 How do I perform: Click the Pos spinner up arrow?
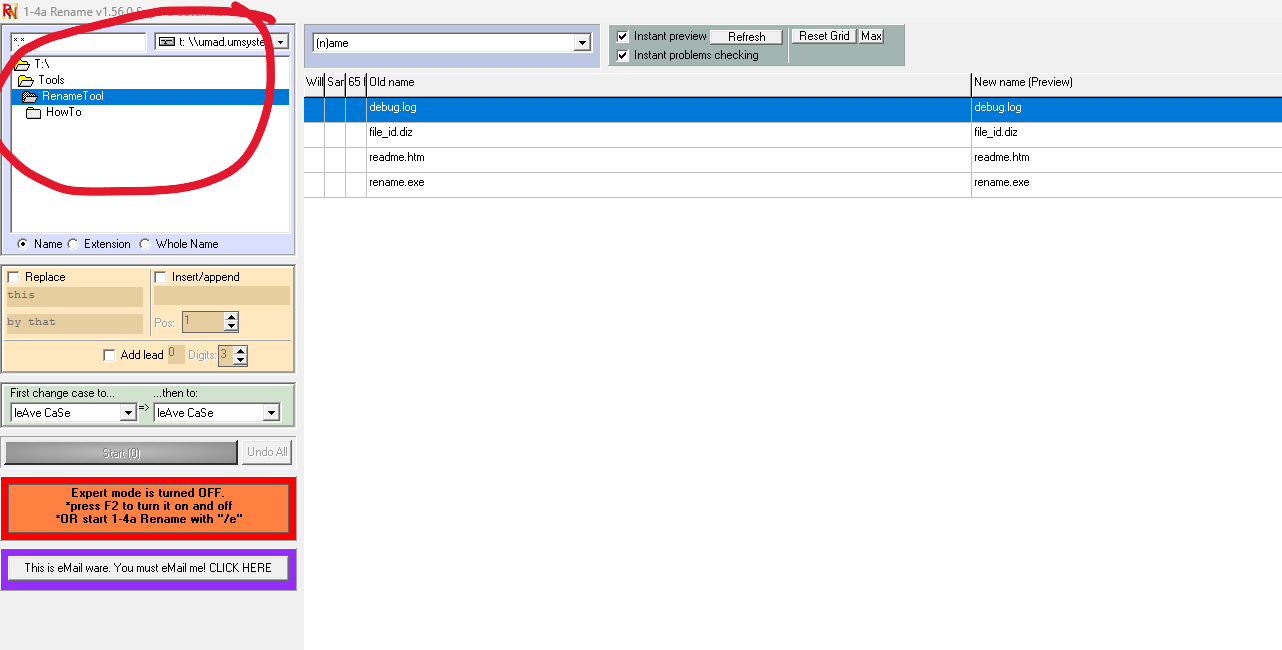(x=232, y=317)
